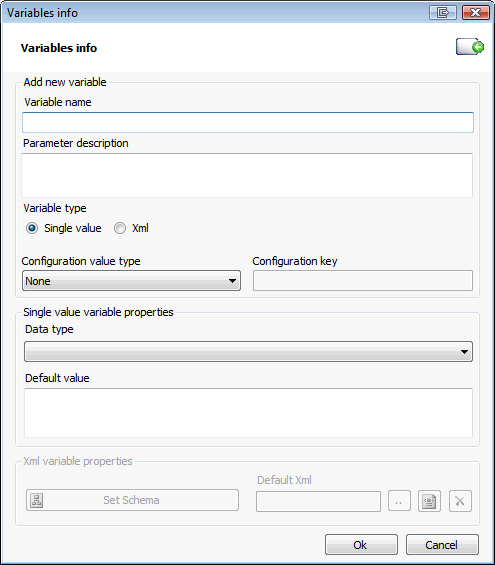Expand the Data type combo box
The height and width of the screenshot is (565, 495).
pos(248,352)
